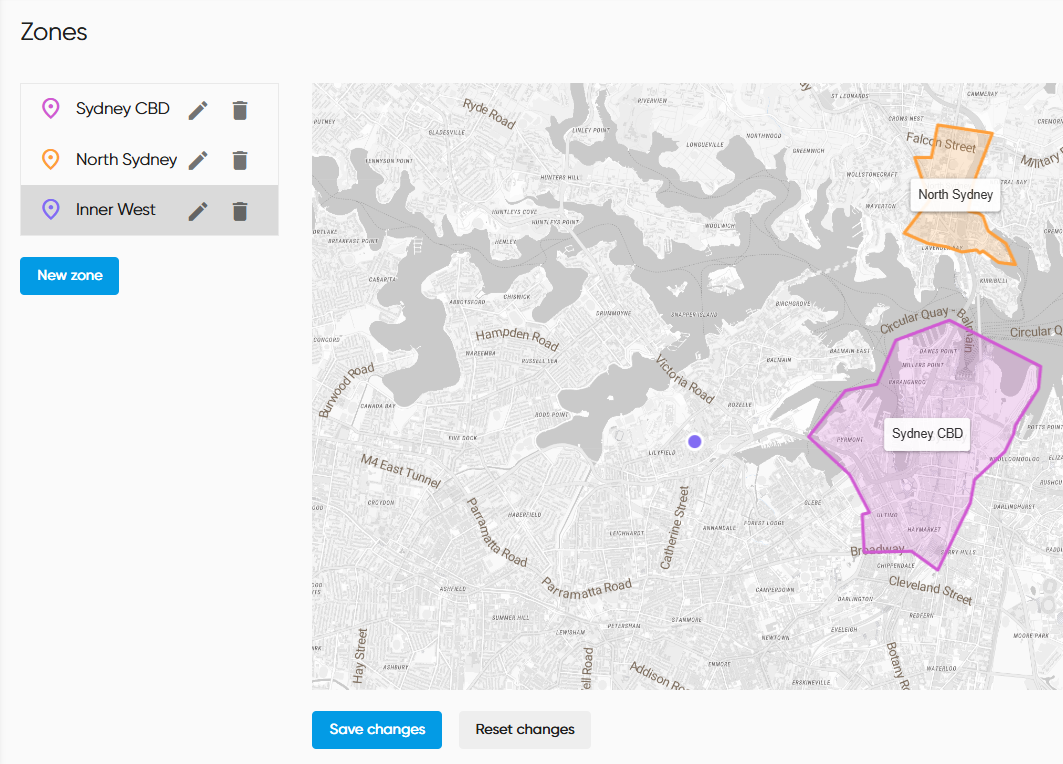The image size is (1063, 764).
Task: Edit the North Sydney zone
Action: [x=198, y=160]
